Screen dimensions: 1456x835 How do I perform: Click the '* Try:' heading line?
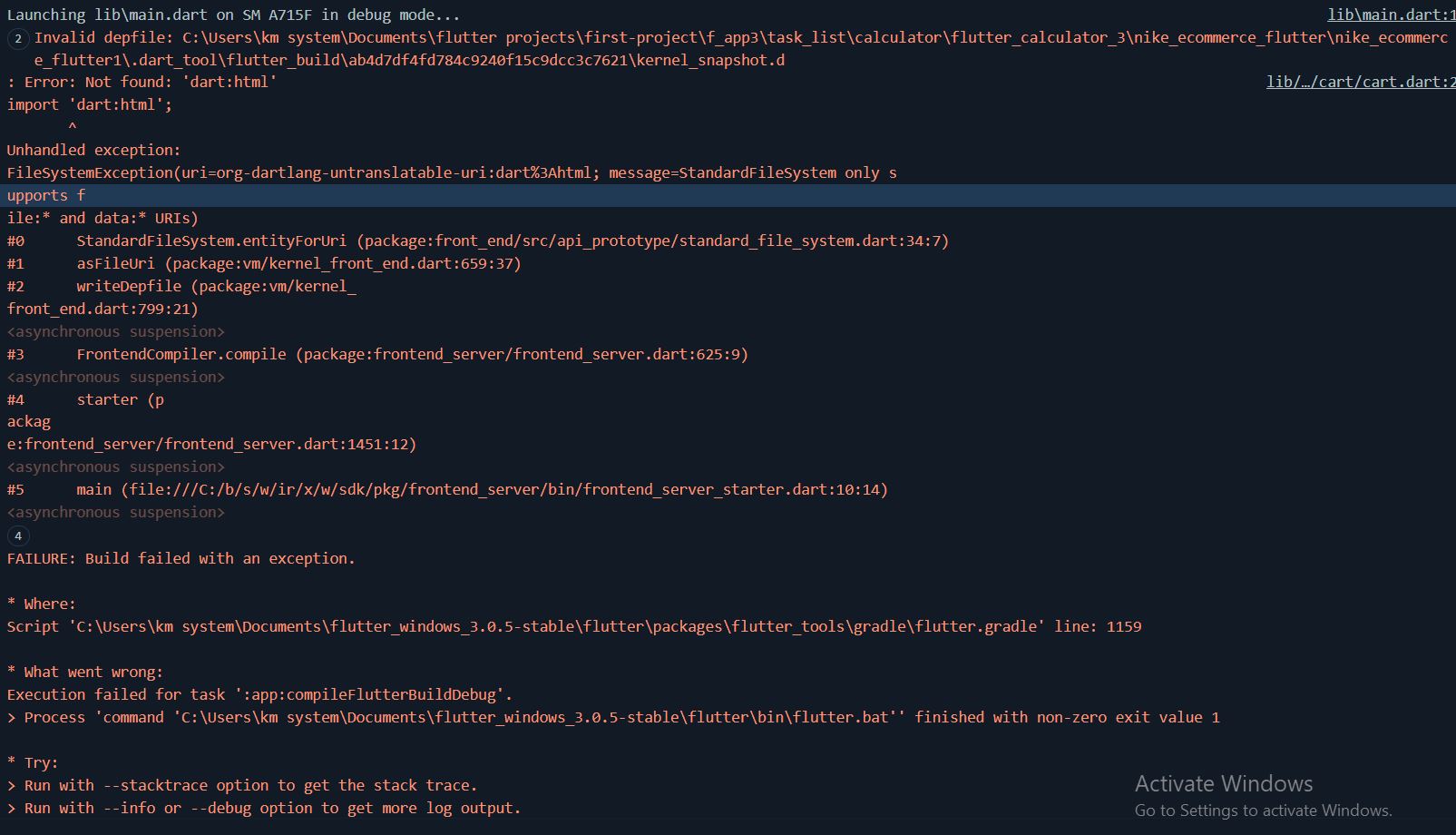33,762
